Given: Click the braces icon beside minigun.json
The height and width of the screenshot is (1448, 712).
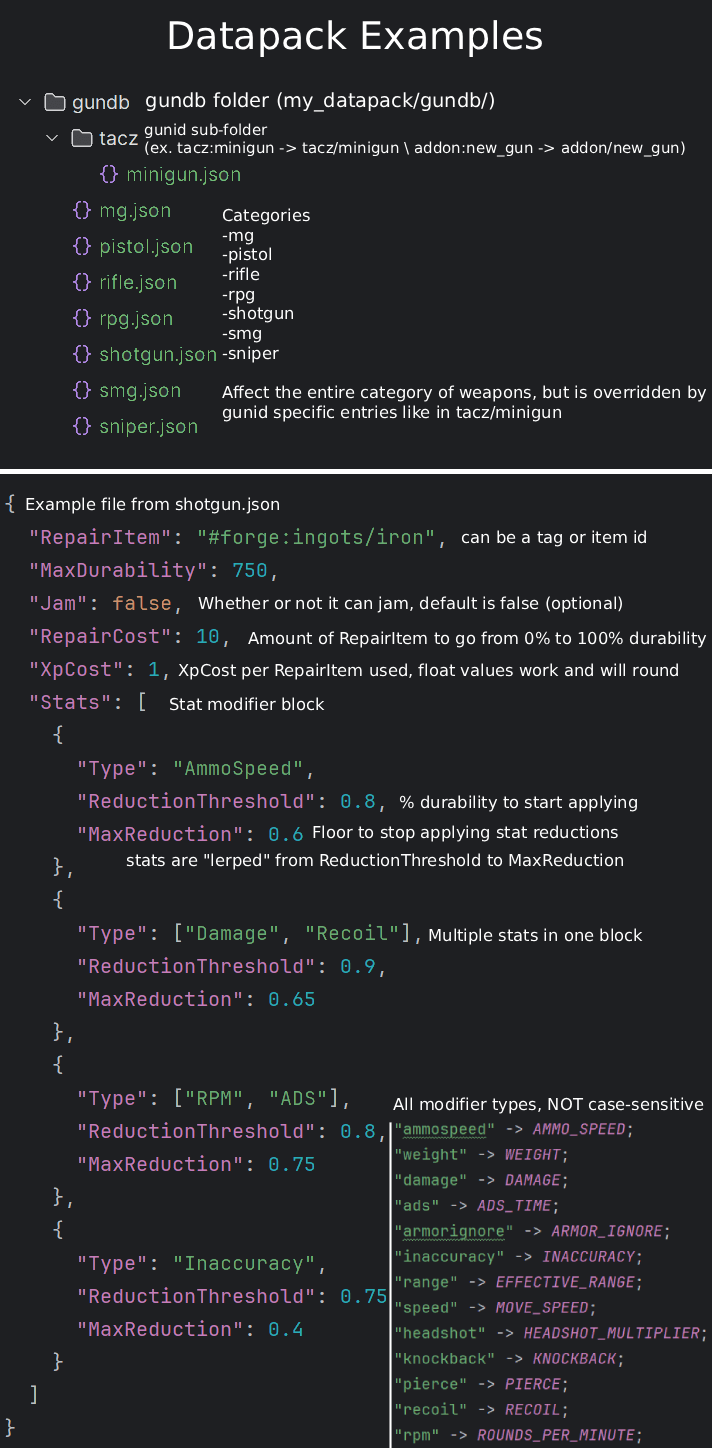Looking at the screenshot, I should (x=110, y=174).
